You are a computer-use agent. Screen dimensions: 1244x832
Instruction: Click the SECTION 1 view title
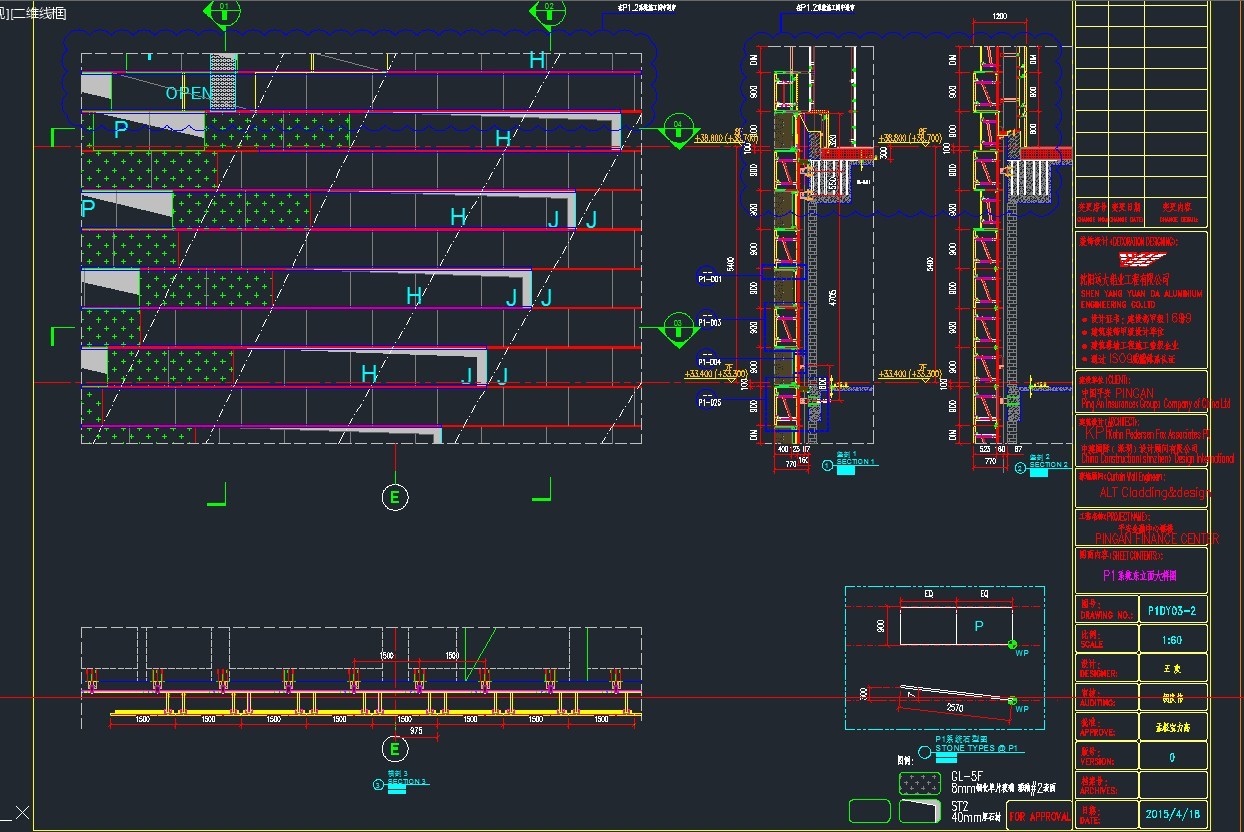point(855,461)
